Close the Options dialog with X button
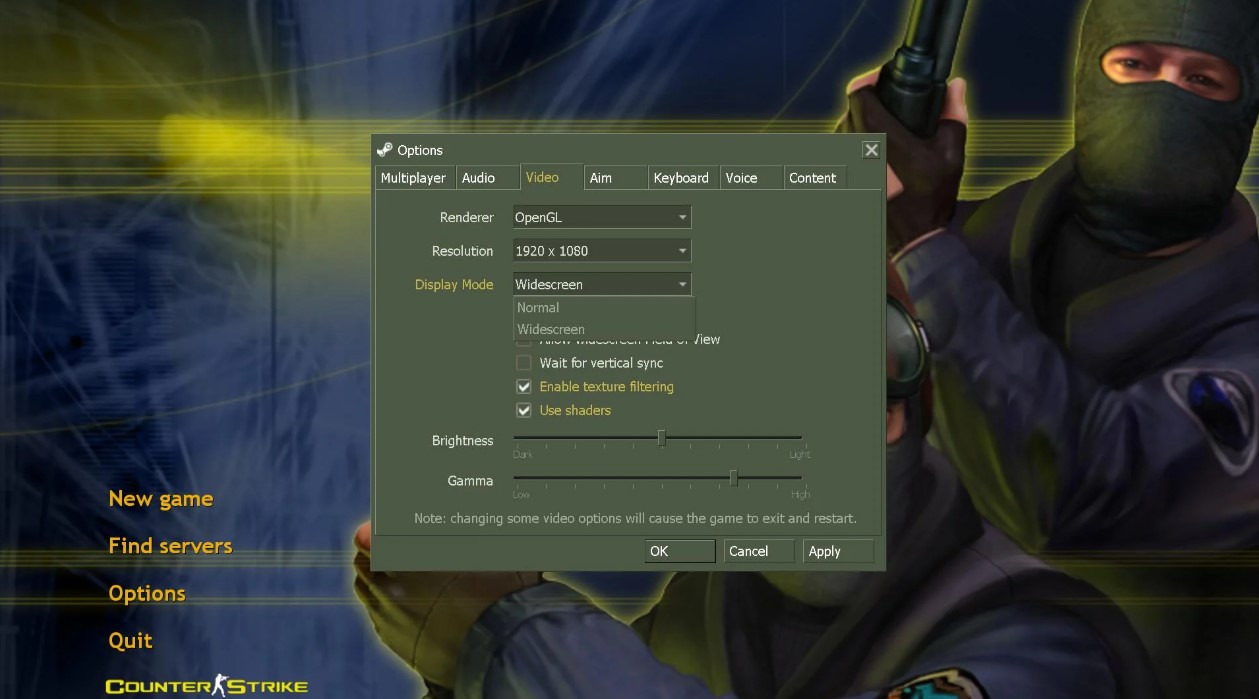Viewport: 1259px width, 699px height. tap(871, 150)
